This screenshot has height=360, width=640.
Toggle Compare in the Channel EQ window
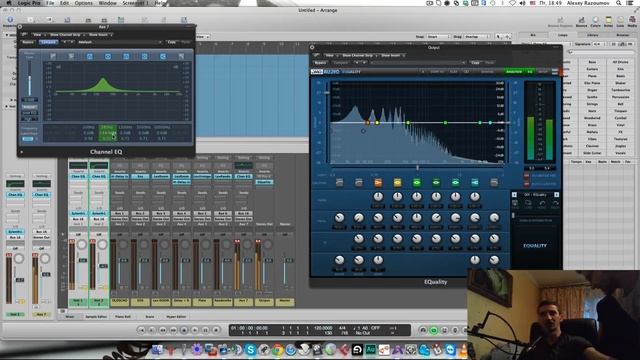click(x=48, y=42)
